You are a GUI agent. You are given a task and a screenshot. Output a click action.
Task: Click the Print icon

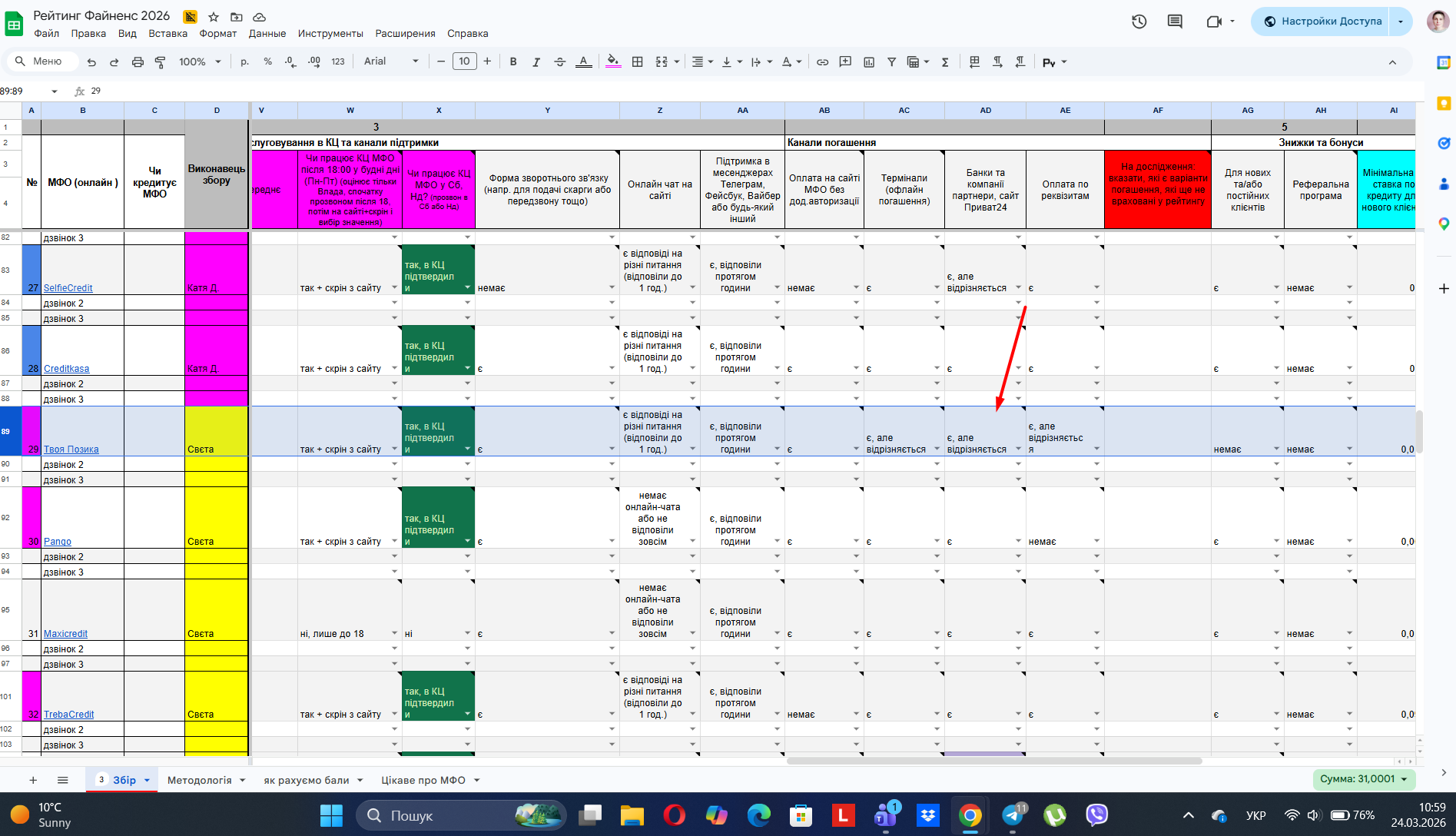coord(138,62)
